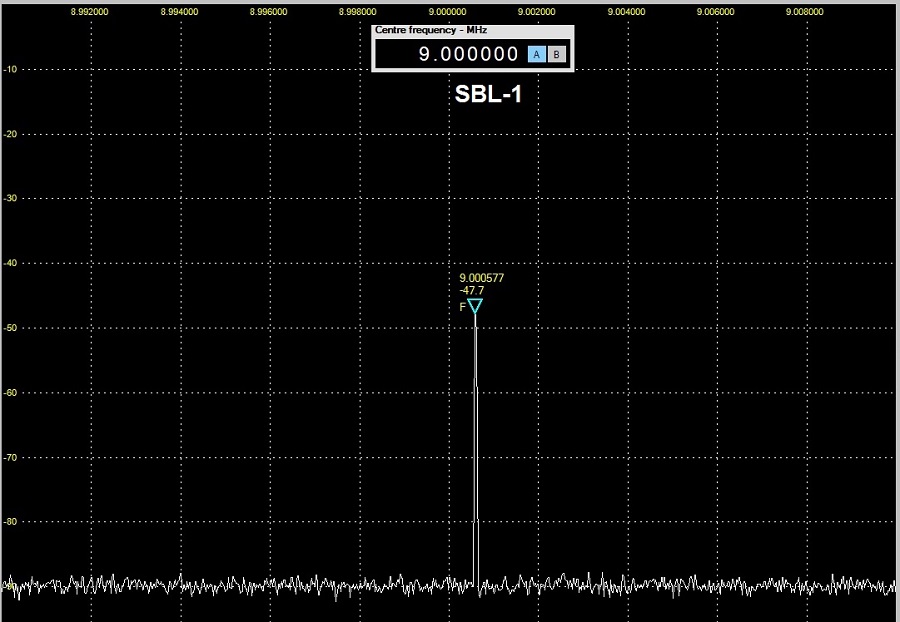The height and width of the screenshot is (622, 900).
Task: Select VFO A in centre frequency box
Action: [537, 55]
